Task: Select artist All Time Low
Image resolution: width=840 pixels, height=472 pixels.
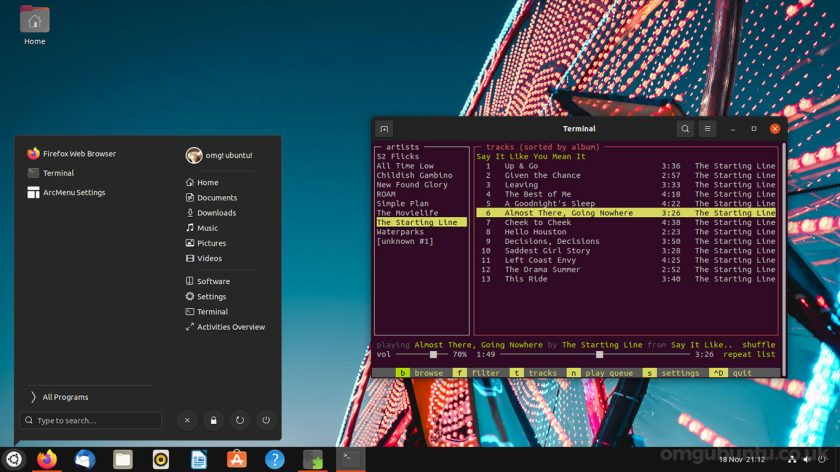Action: coord(405,166)
